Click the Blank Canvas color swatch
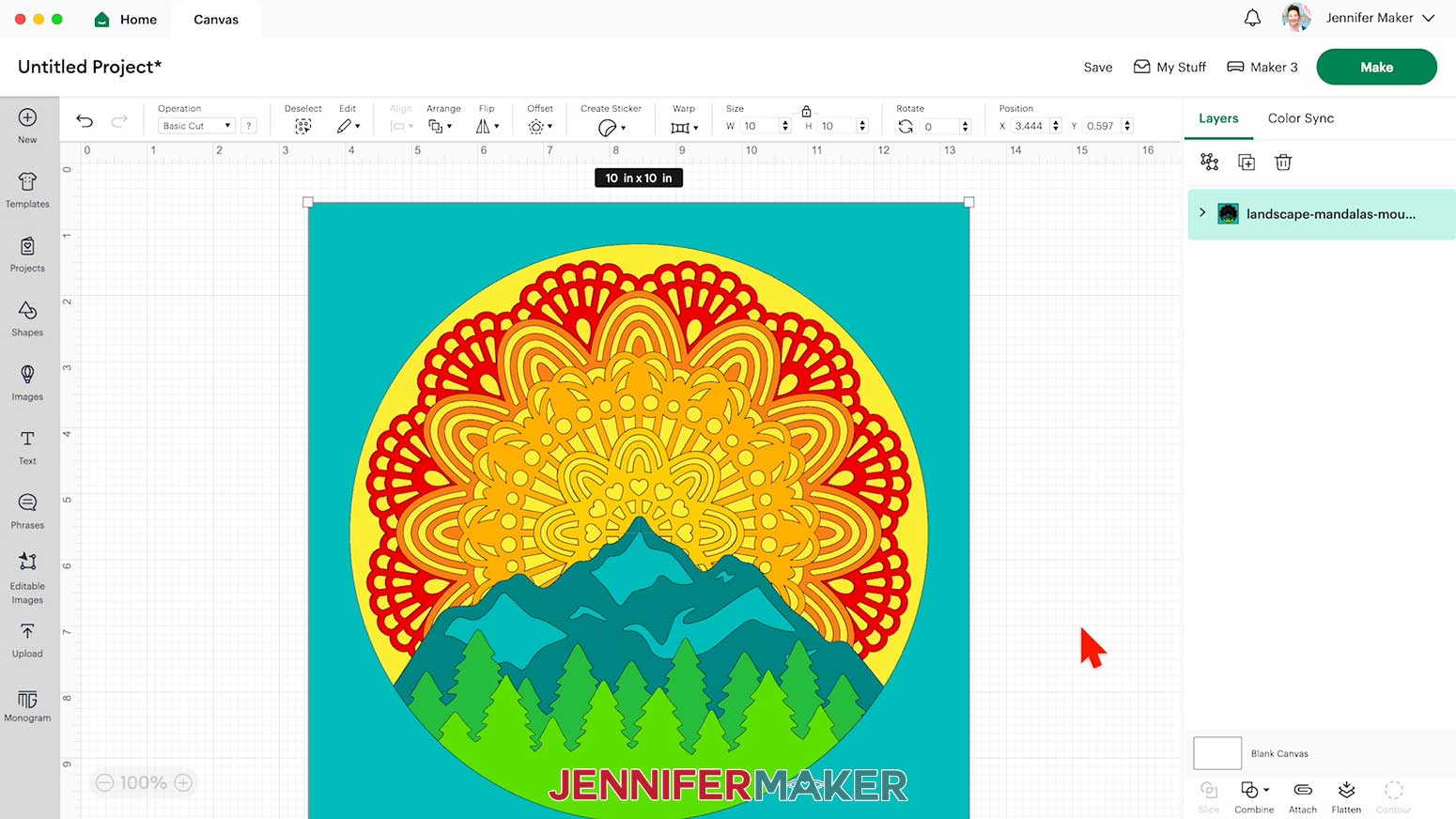This screenshot has height=819, width=1456. (x=1217, y=753)
